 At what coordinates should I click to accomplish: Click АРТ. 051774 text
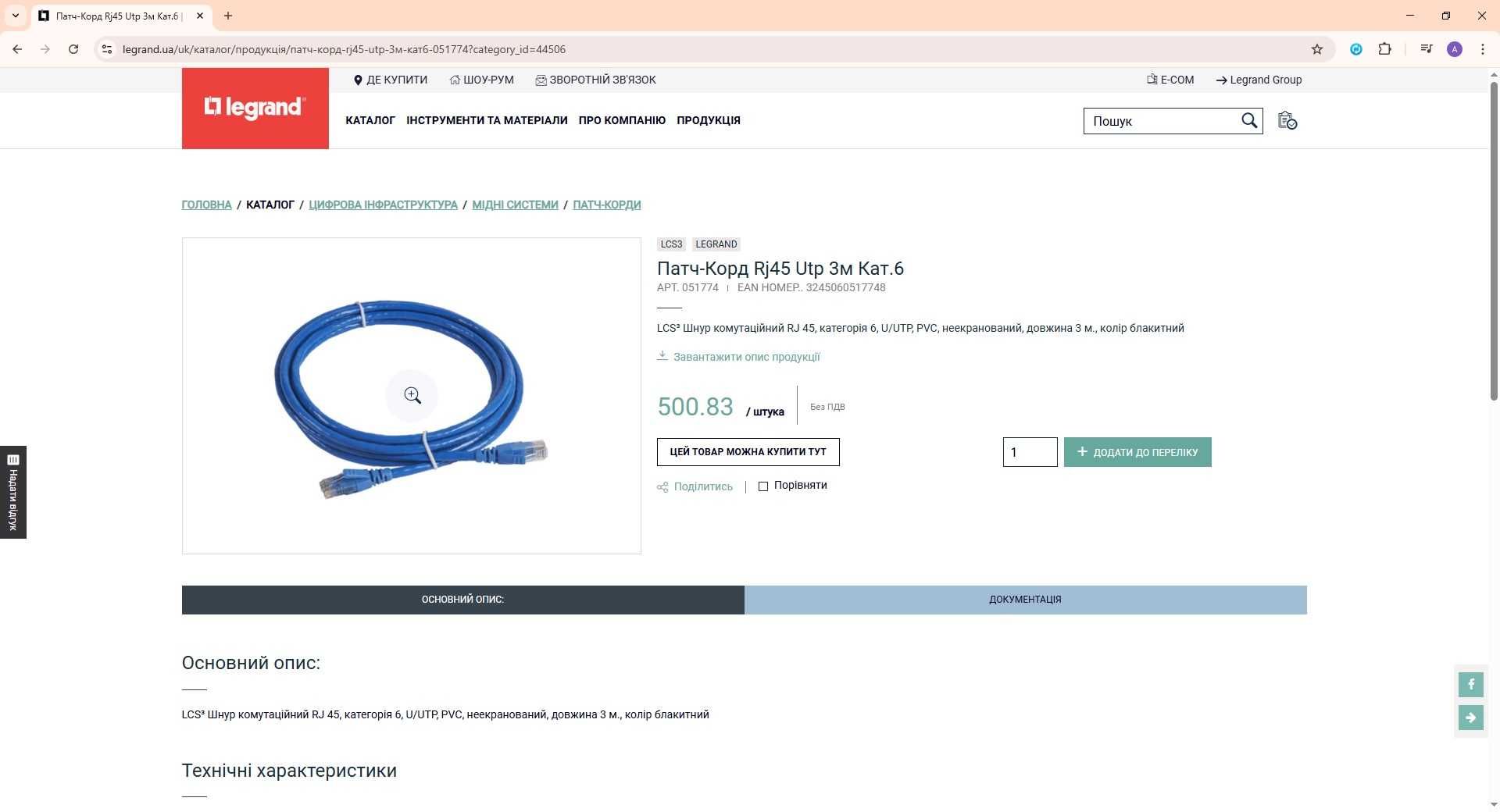point(687,287)
